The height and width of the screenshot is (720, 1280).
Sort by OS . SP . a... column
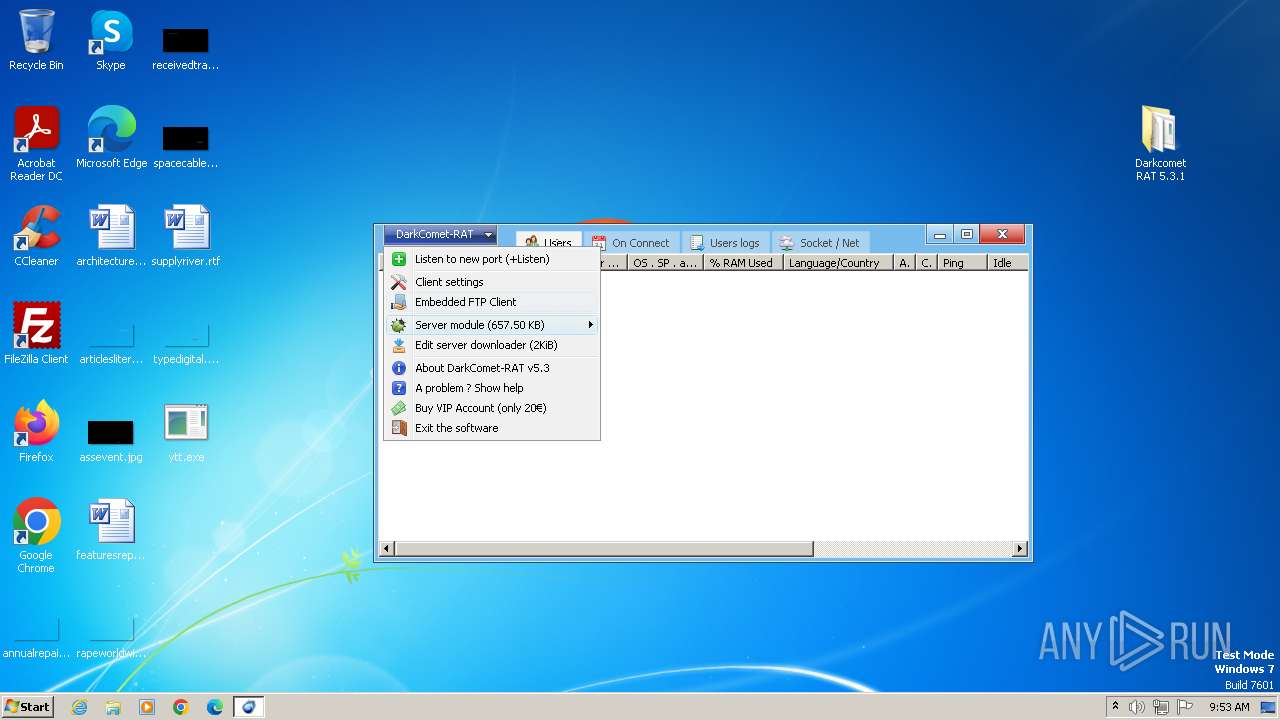(x=665, y=263)
